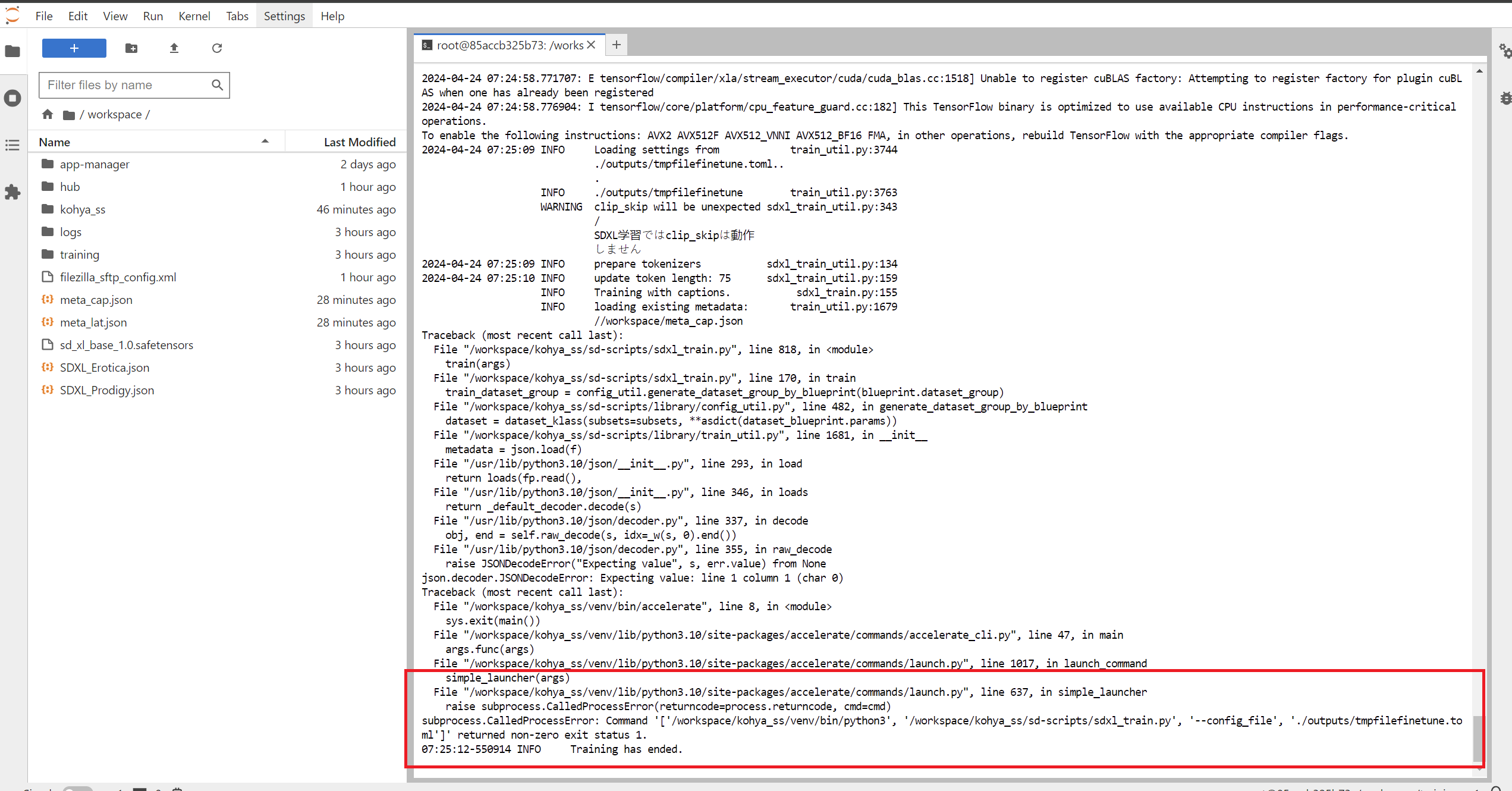Refresh the file browser list
This screenshot has width=1512, height=791.
click(217, 48)
